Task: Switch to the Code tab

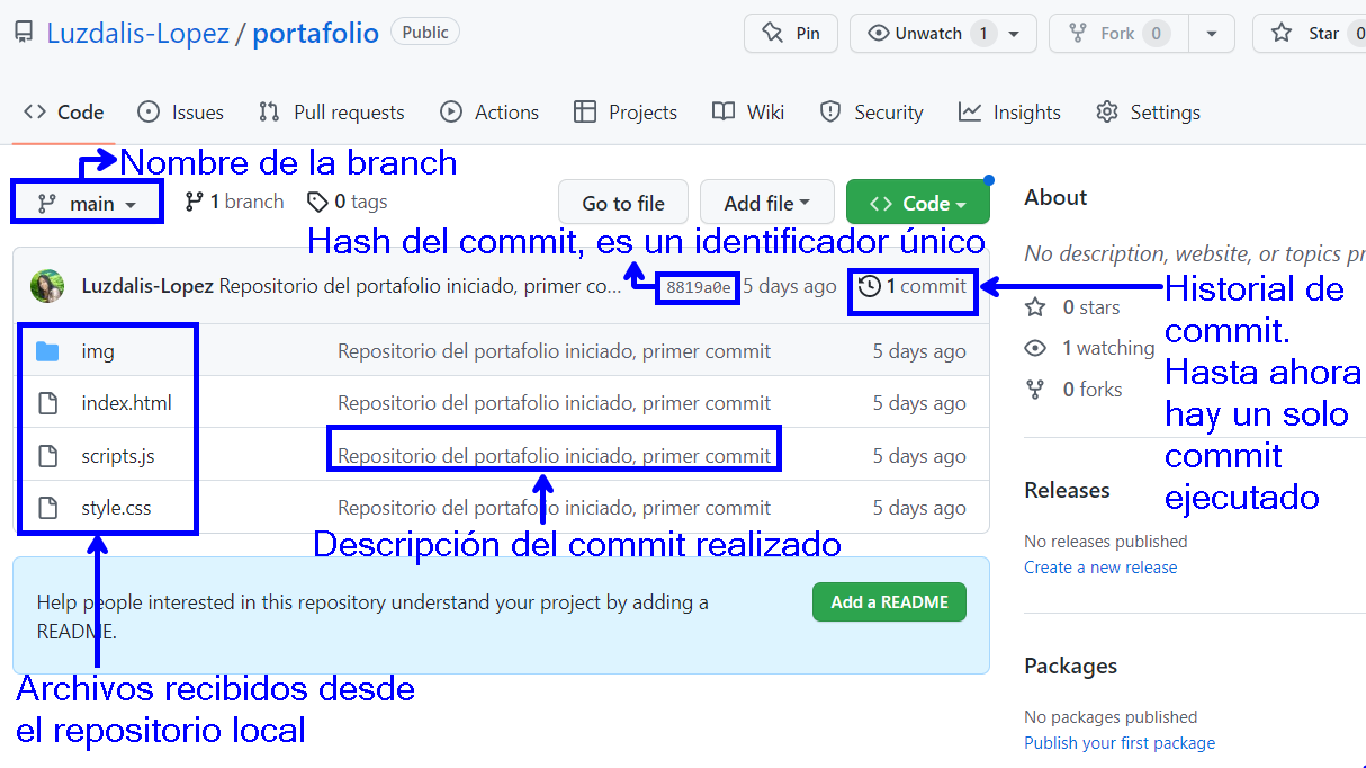Action: click(x=65, y=112)
